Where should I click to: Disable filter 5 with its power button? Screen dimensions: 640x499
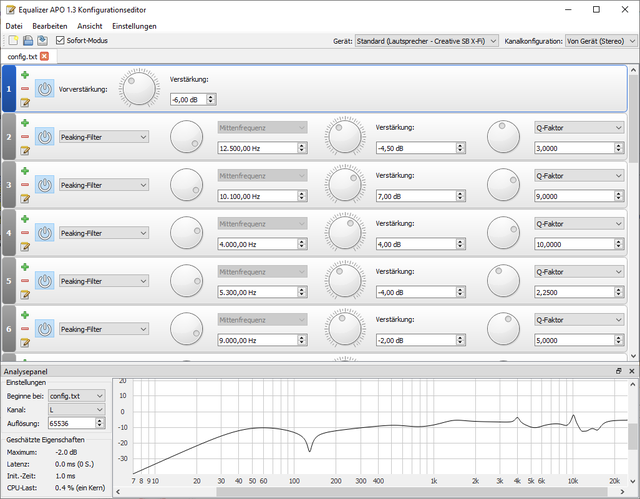(45, 281)
